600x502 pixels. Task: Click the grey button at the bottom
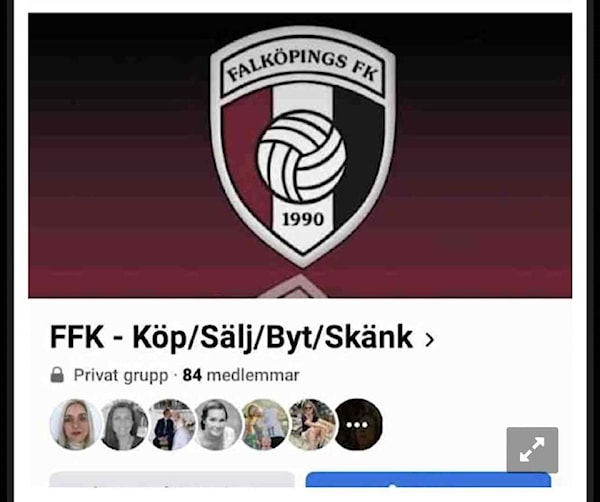[172, 480]
